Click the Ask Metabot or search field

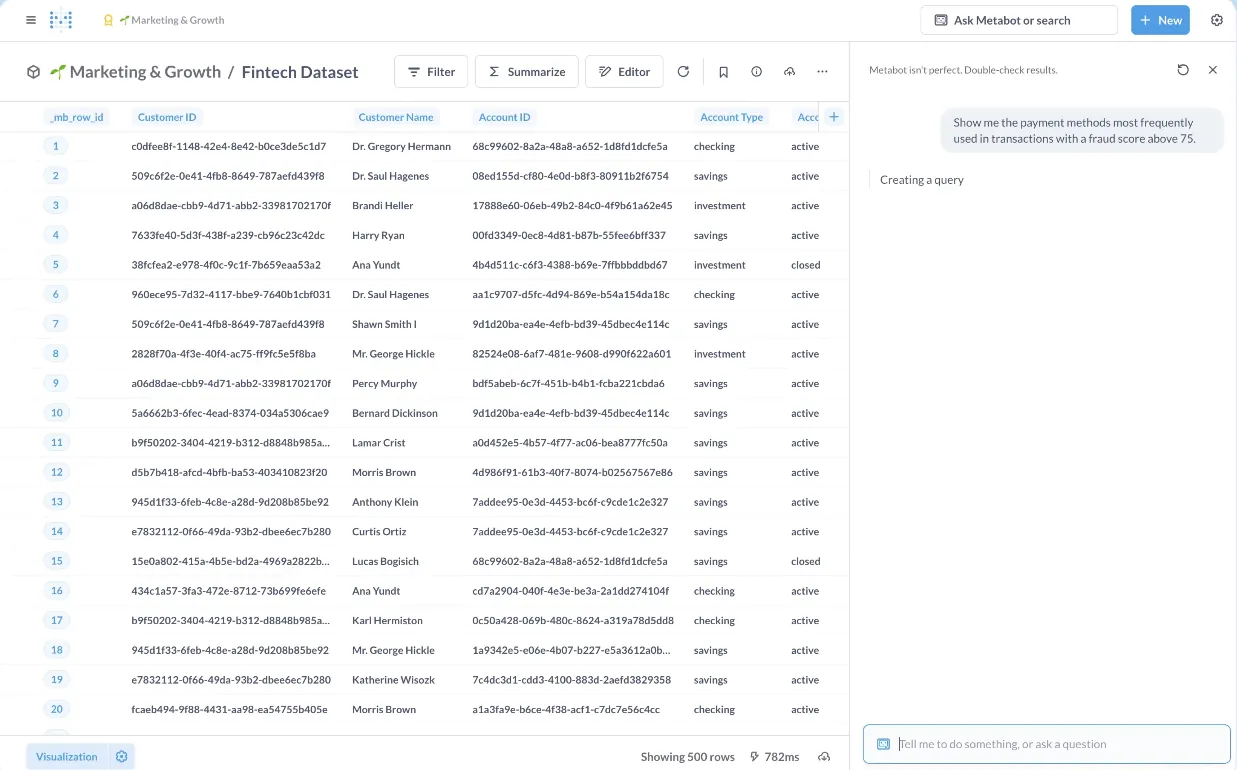pyautogui.click(x=1018, y=20)
